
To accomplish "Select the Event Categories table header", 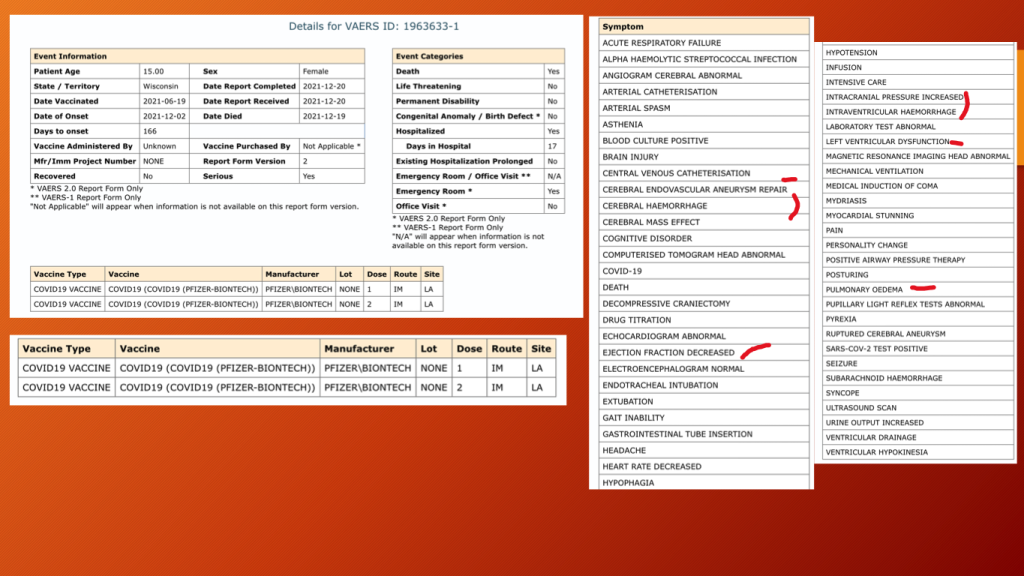I will pos(429,56).
